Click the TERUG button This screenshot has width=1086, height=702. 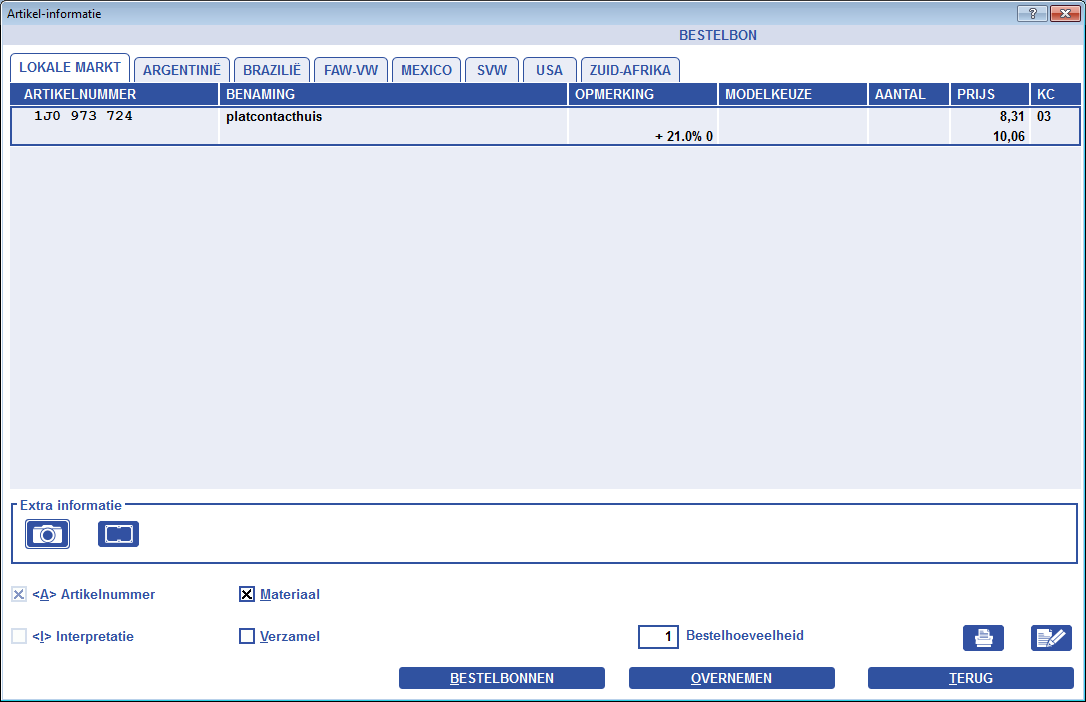pos(970,678)
